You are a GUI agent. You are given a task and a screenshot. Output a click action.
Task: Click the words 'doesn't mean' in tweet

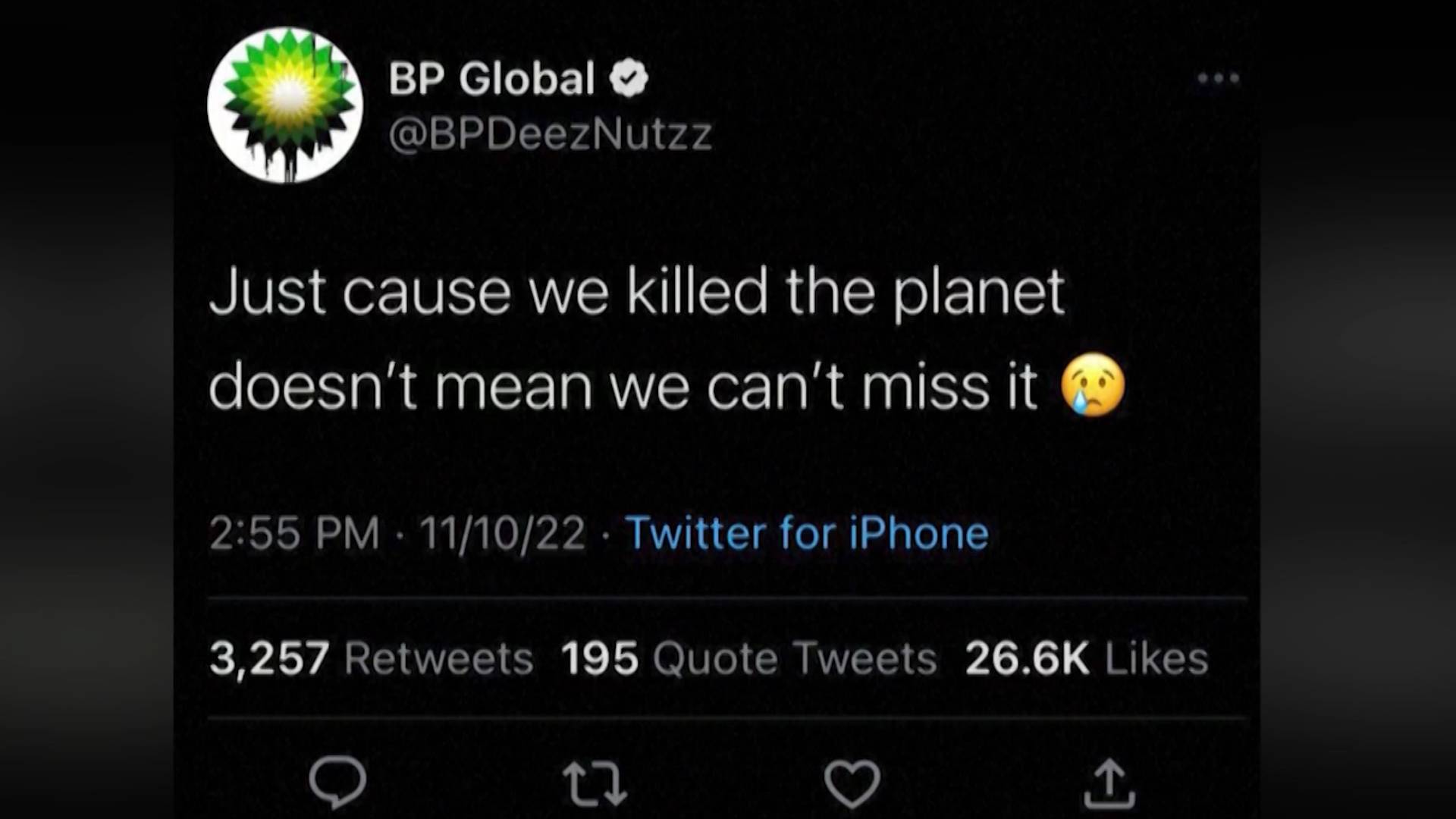pos(400,387)
